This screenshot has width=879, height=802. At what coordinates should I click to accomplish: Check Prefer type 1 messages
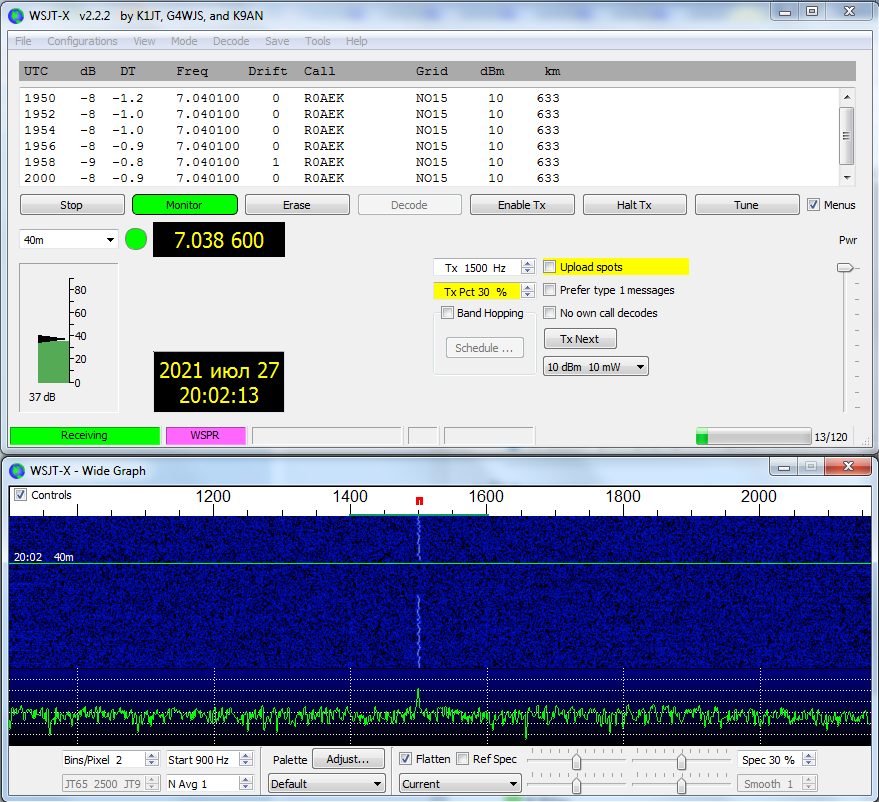point(550,290)
